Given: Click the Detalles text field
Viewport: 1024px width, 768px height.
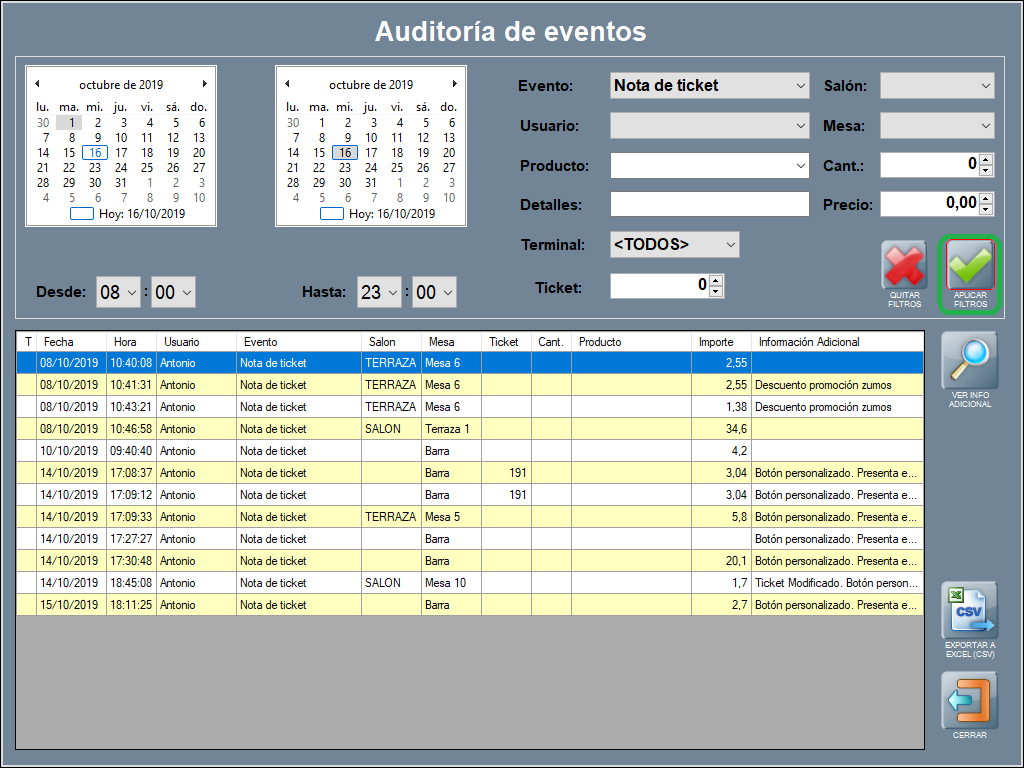Looking at the screenshot, I should click(x=709, y=205).
